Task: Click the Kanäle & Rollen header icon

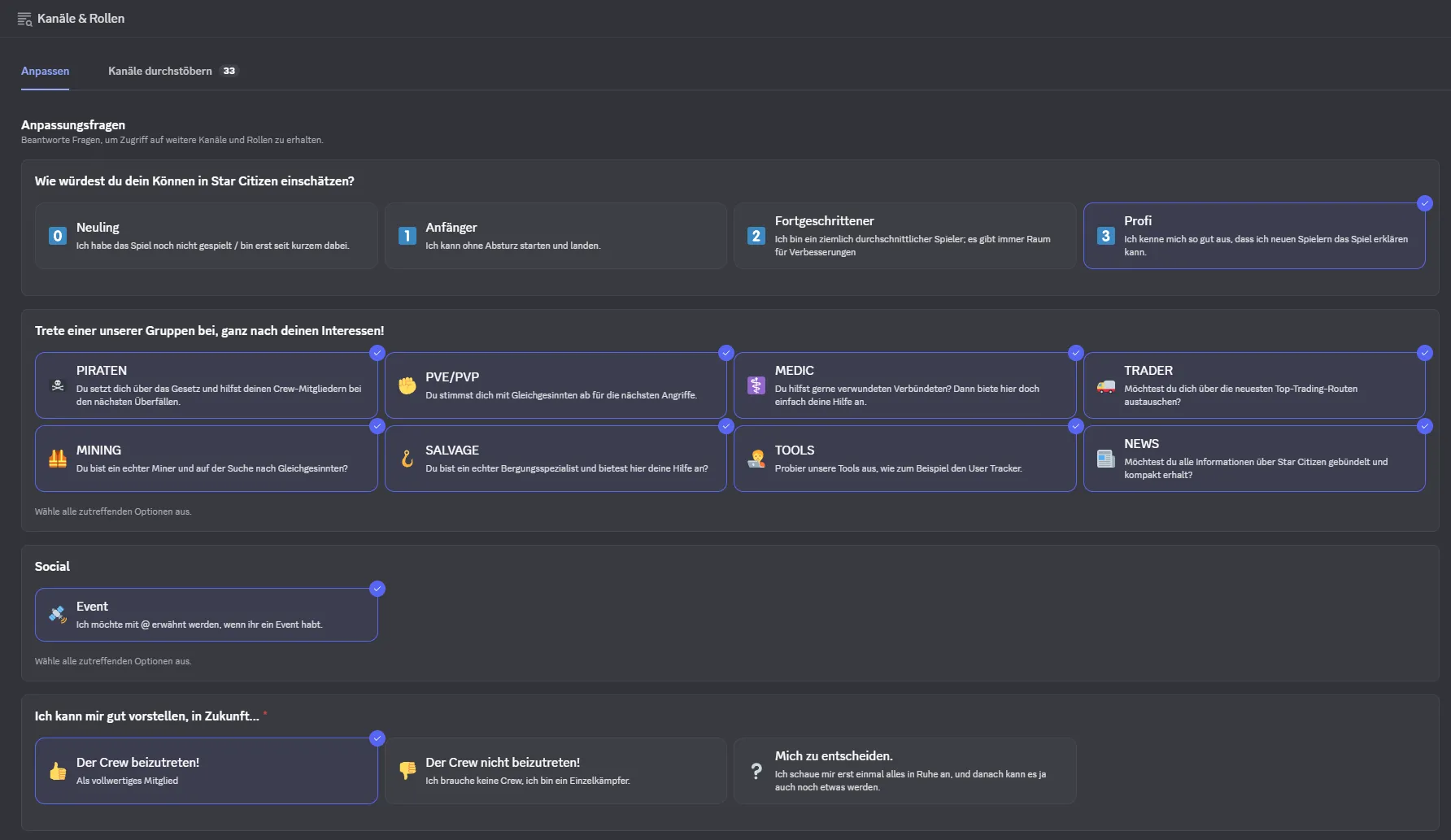Action: (x=24, y=19)
